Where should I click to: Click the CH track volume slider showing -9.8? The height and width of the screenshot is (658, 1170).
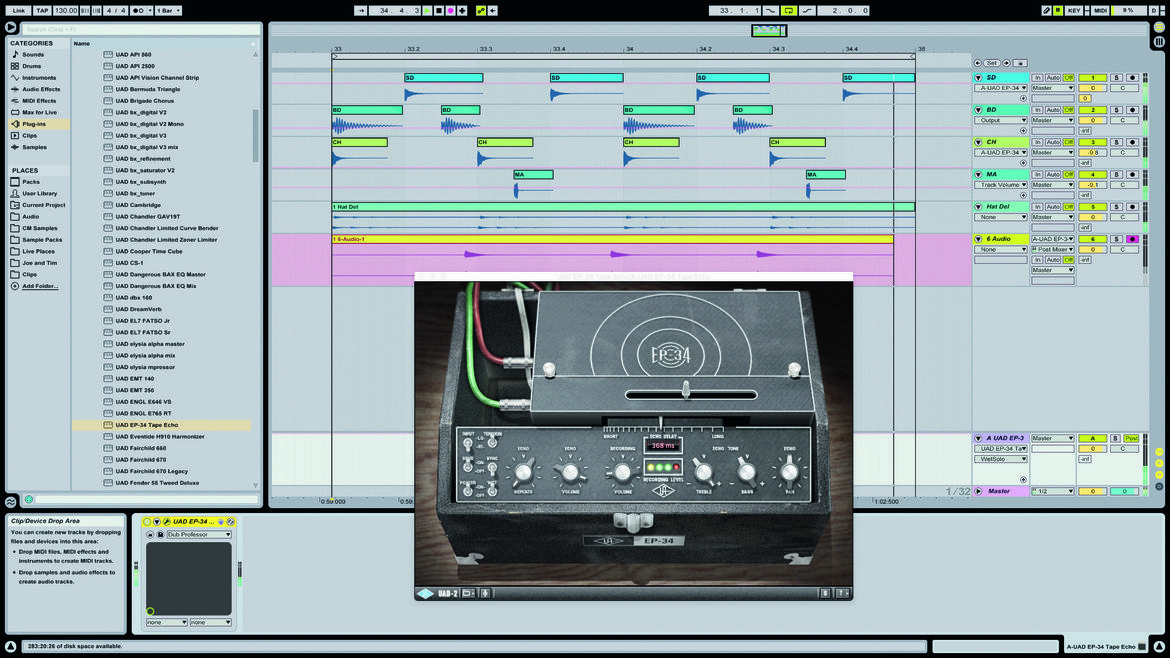[x=1092, y=153]
